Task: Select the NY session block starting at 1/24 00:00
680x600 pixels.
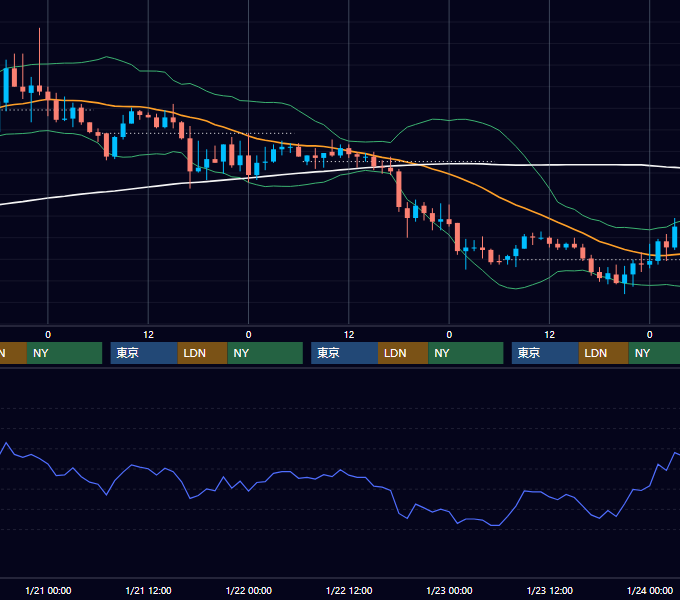Action: tap(654, 353)
